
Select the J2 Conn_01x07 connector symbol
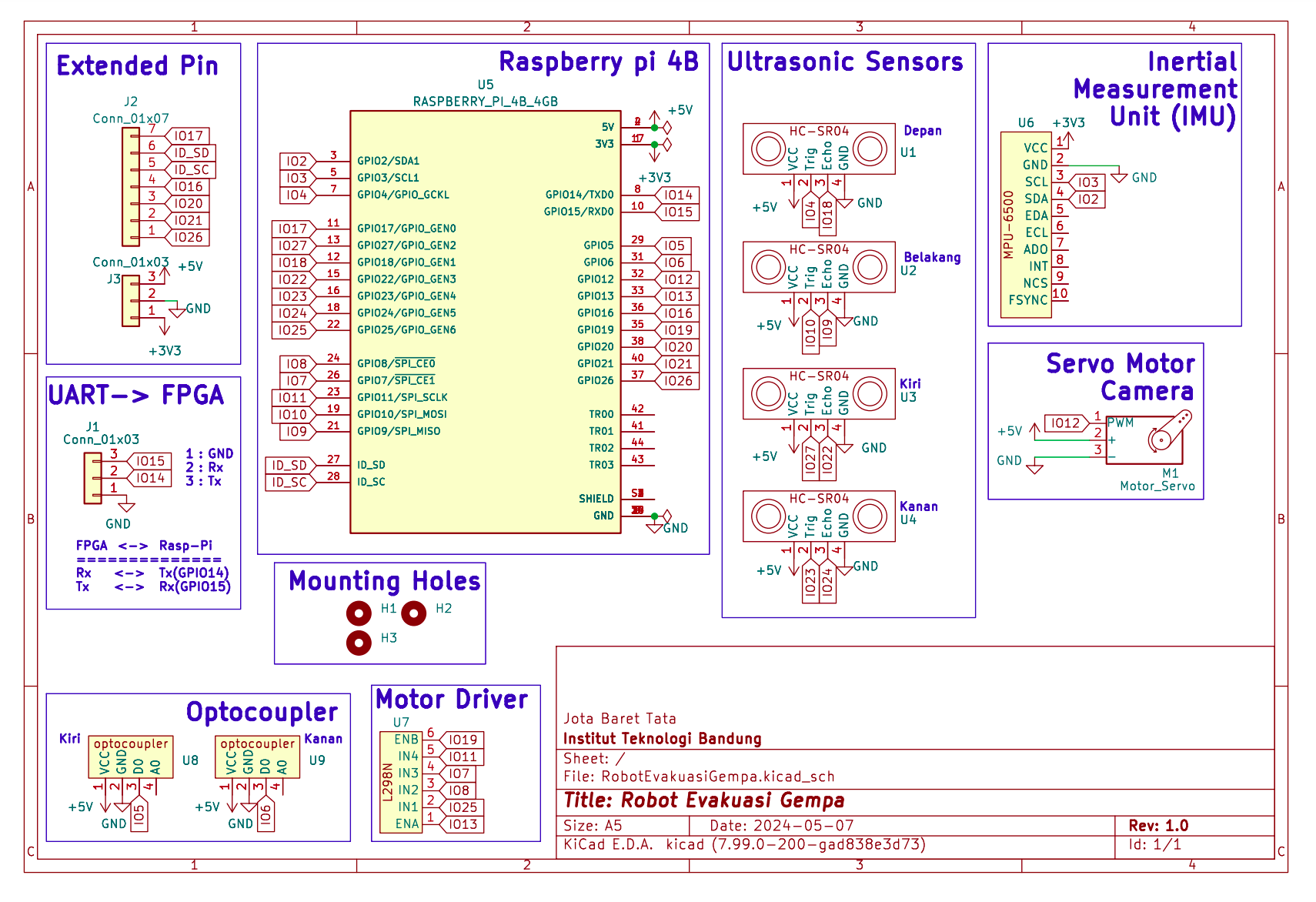pyautogui.click(x=131, y=187)
